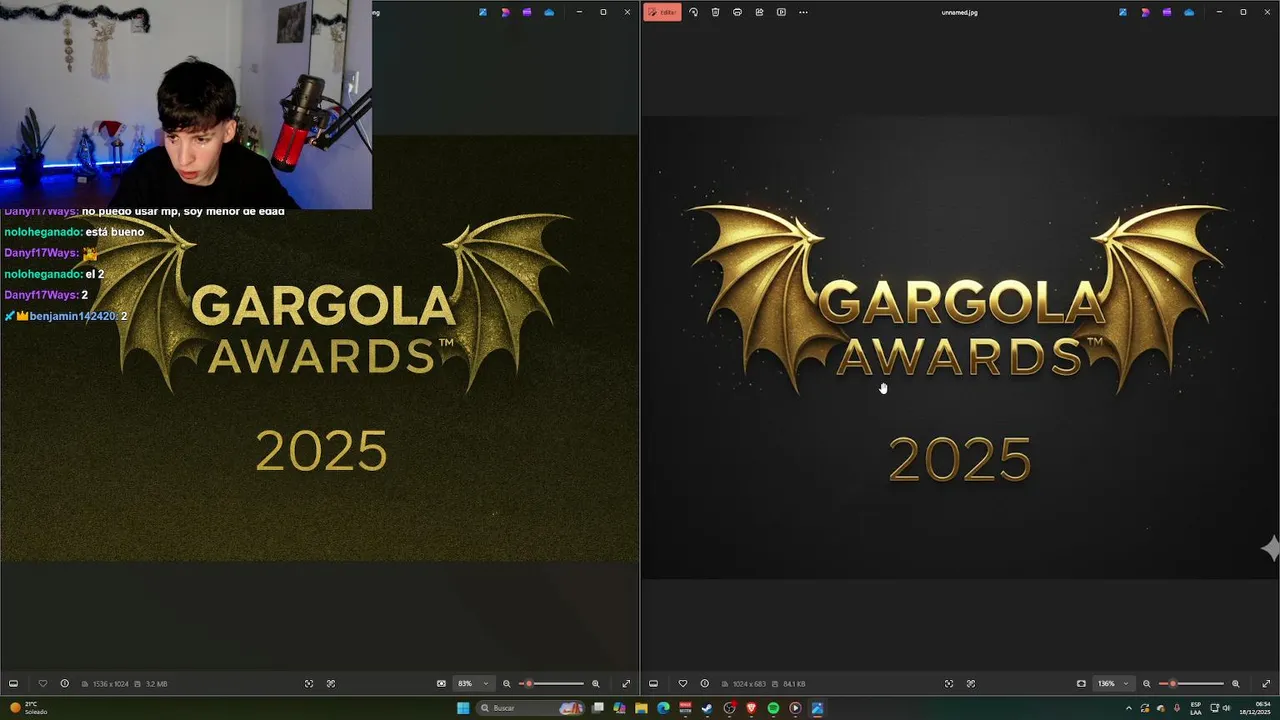Screen dimensions: 1280x720
Task: Click 1024 x 683 dimensions text
Action: tap(748, 684)
